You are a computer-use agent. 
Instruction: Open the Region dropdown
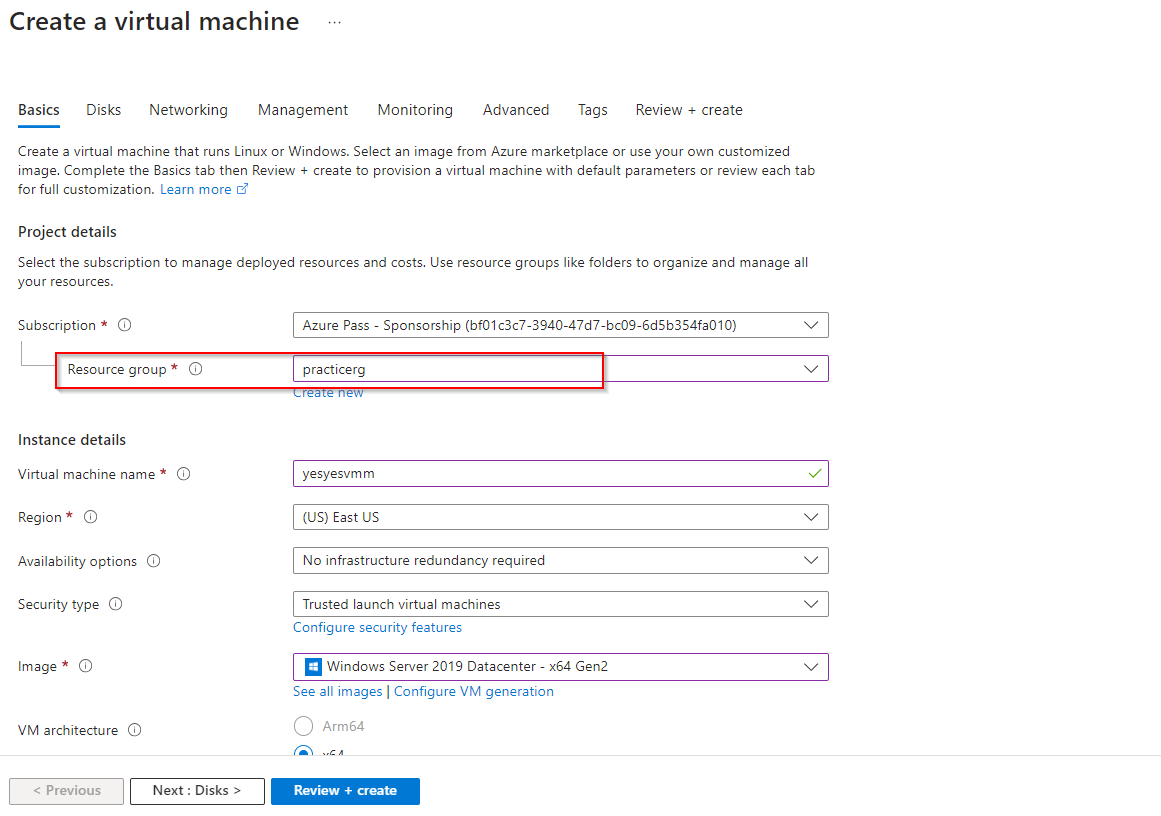click(x=560, y=517)
